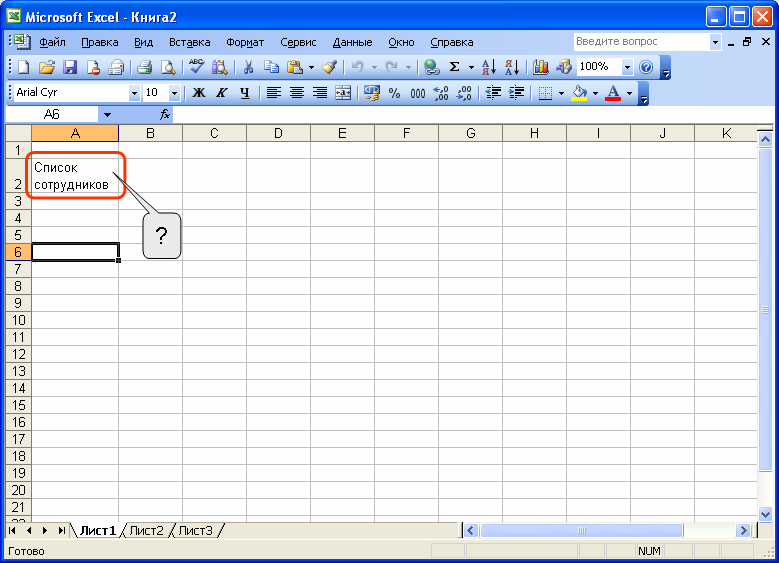Increase decimal places icon
The height and width of the screenshot is (563, 779).
pyautogui.click(x=441, y=93)
